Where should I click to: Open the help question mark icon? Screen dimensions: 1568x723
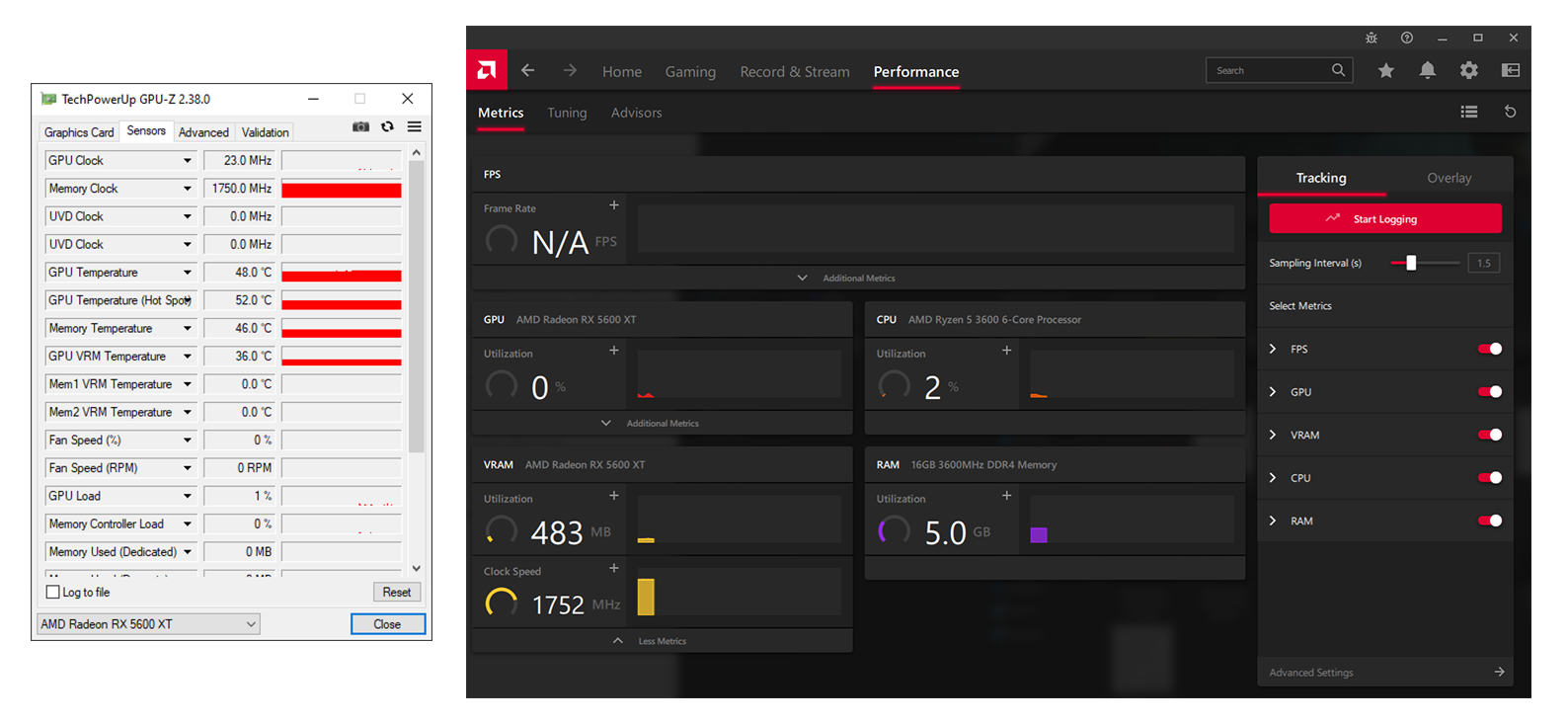pyautogui.click(x=1407, y=38)
